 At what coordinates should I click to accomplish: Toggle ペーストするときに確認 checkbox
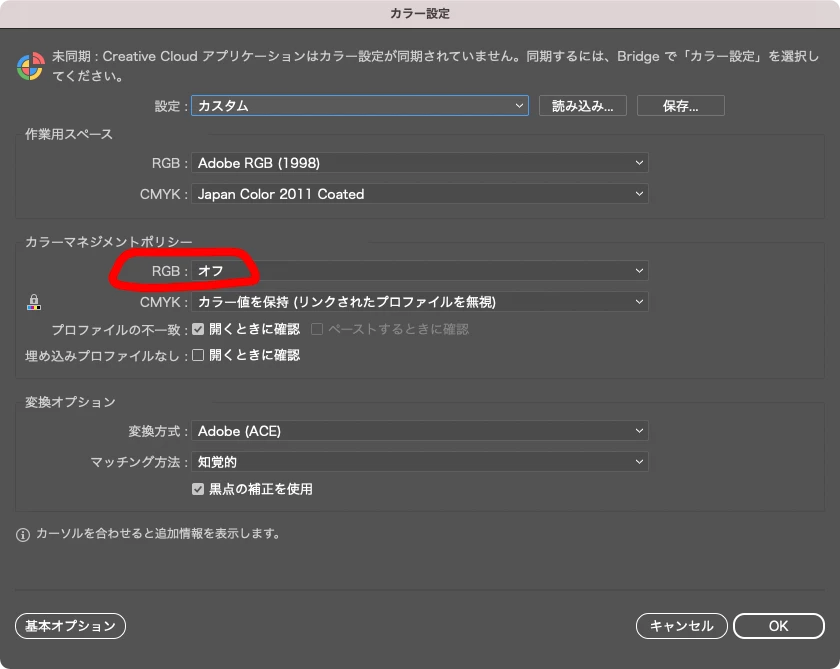pyautogui.click(x=317, y=329)
